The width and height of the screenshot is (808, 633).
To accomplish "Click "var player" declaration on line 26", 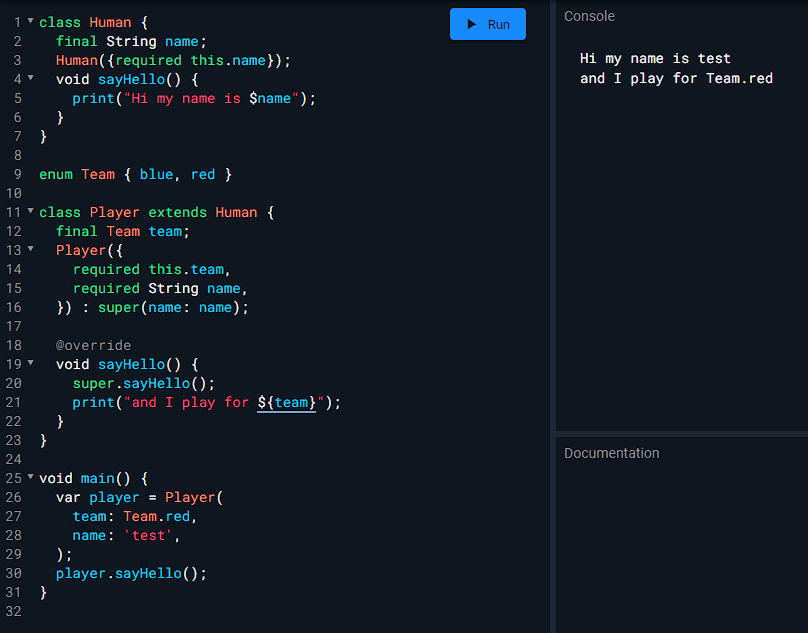I will (x=97, y=497).
